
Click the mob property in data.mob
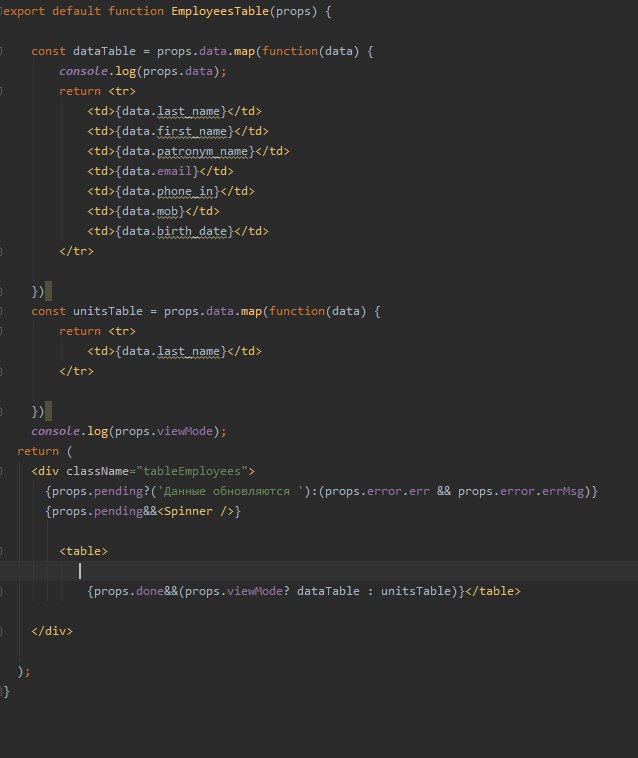[168, 211]
